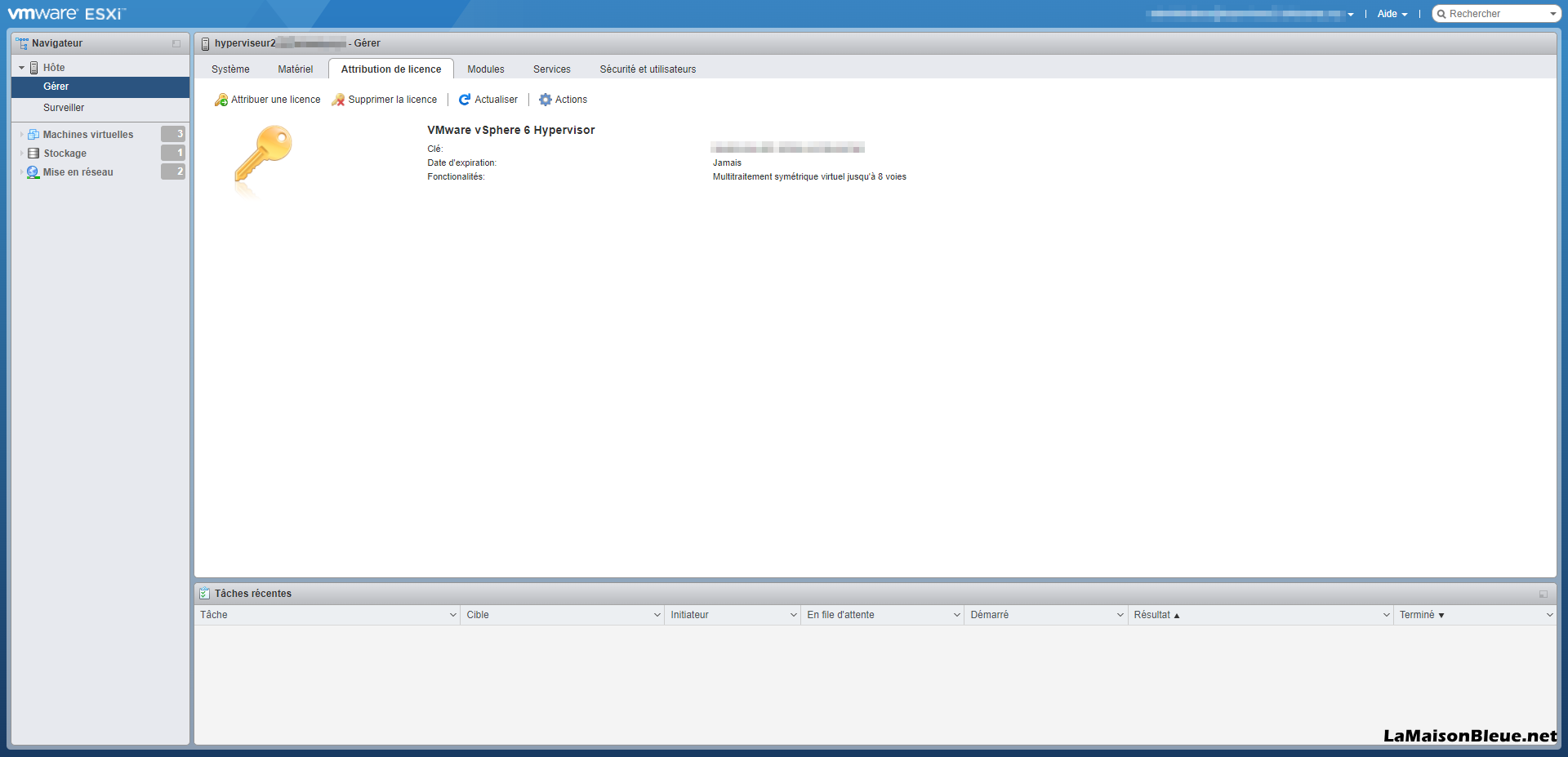
Task: Click the Navigateur panel icon
Action: coord(22,43)
